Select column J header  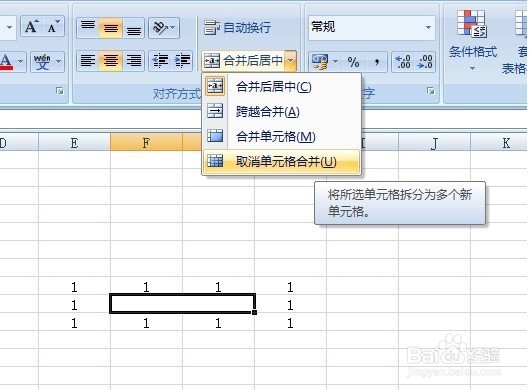434,143
